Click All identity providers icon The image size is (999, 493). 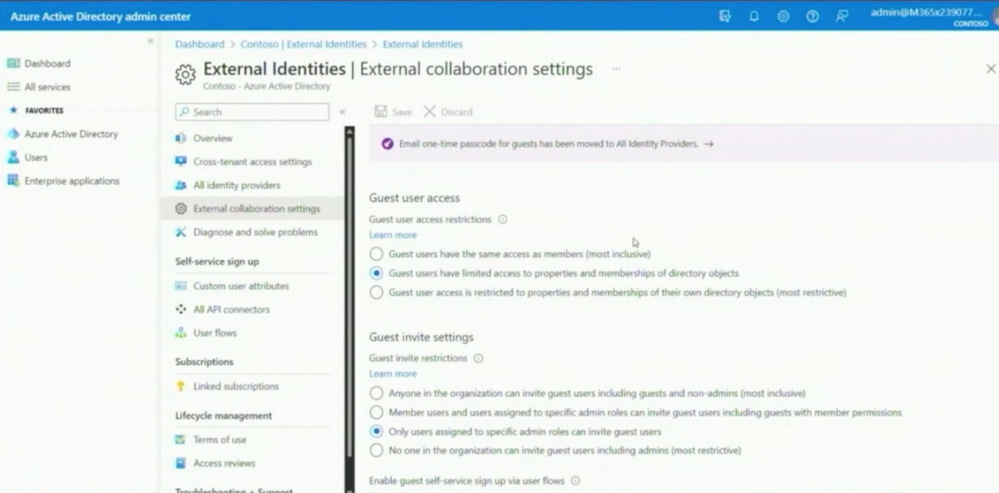point(181,185)
